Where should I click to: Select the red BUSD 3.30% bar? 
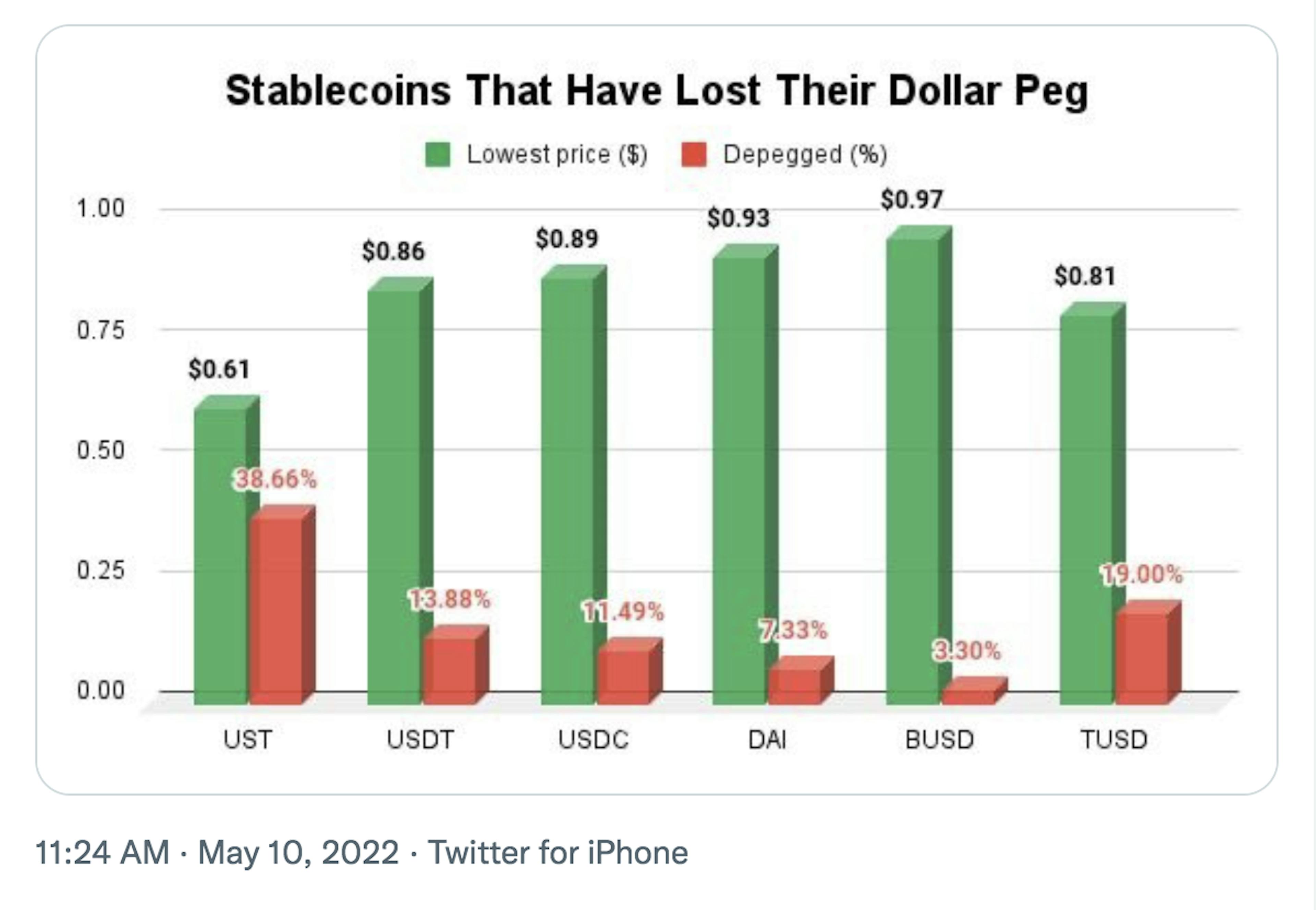(x=974, y=691)
